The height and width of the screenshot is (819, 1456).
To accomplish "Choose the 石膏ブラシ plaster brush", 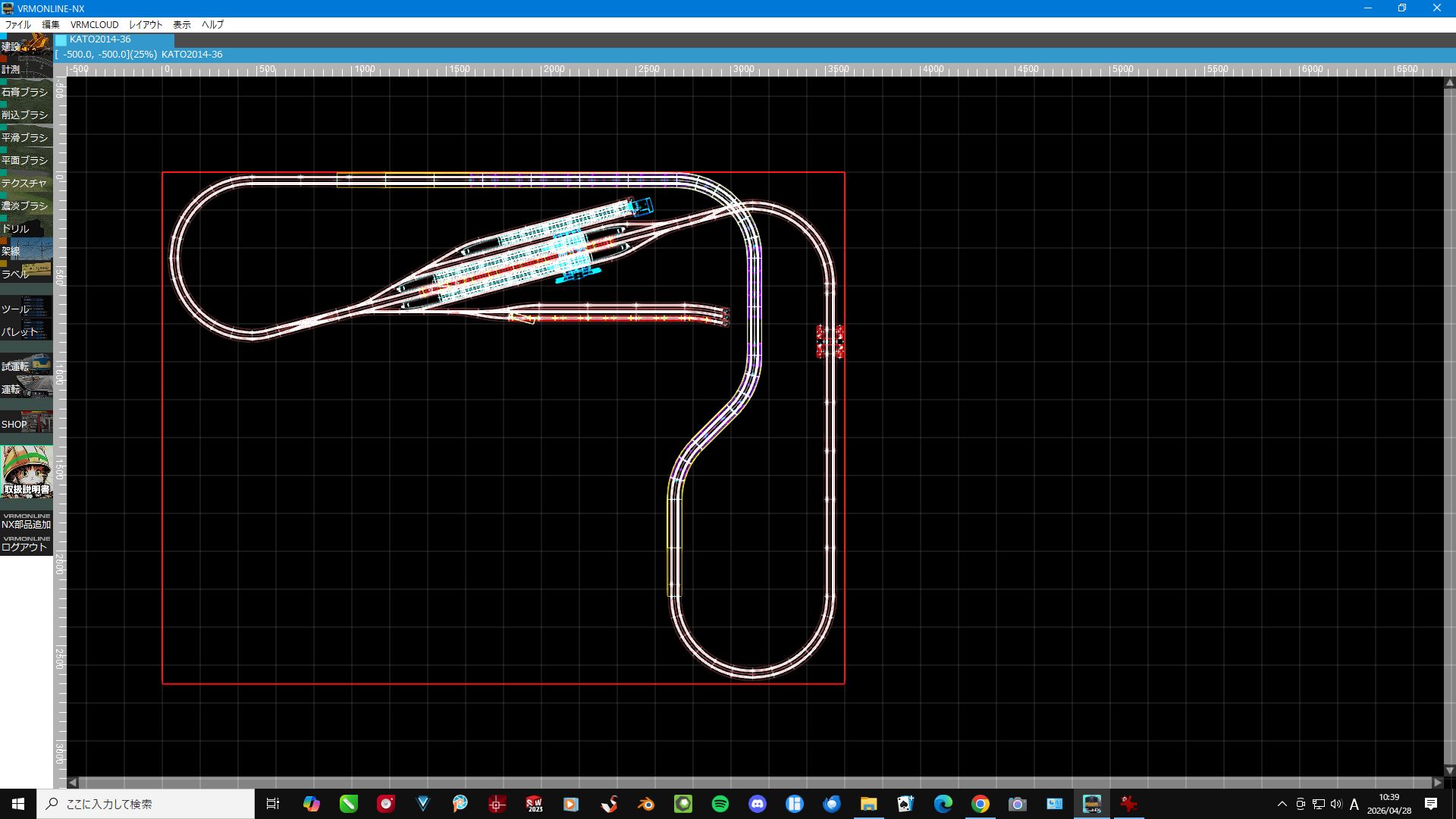I will [27, 90].
